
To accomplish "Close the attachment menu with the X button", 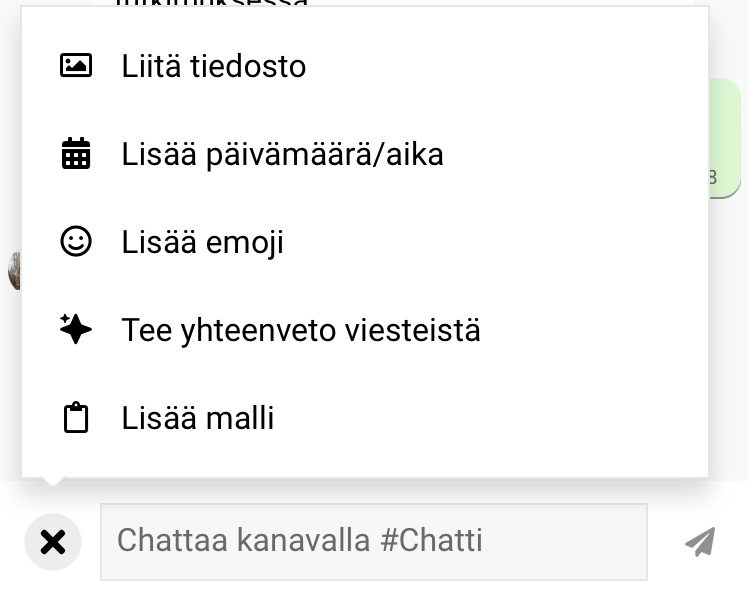I will [x=53, y=542].
